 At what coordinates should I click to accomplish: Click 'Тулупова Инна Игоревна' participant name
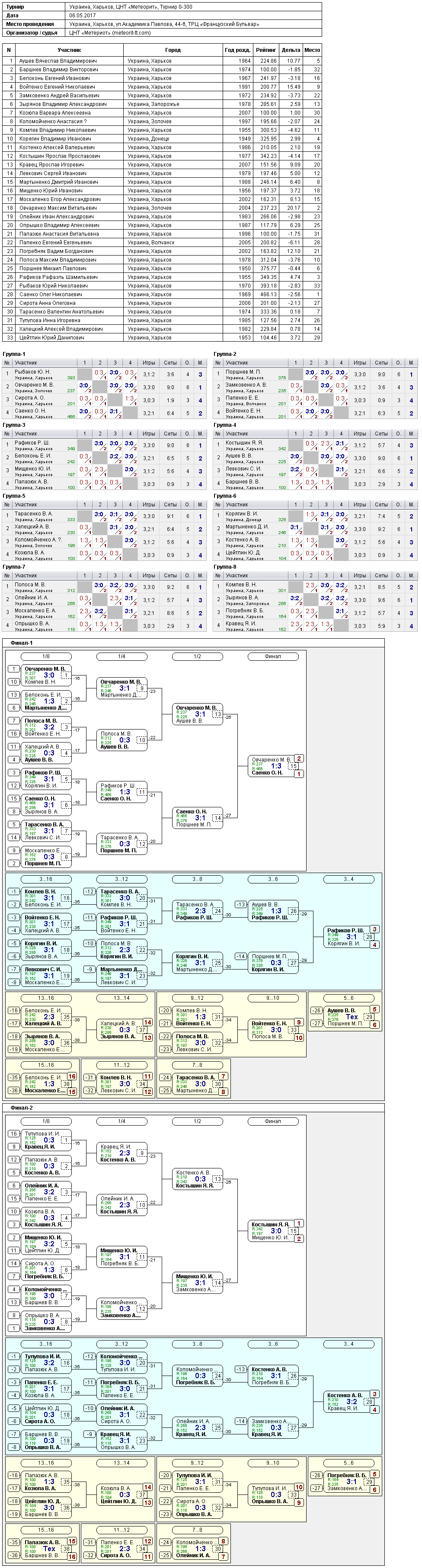tap(50, 320)
